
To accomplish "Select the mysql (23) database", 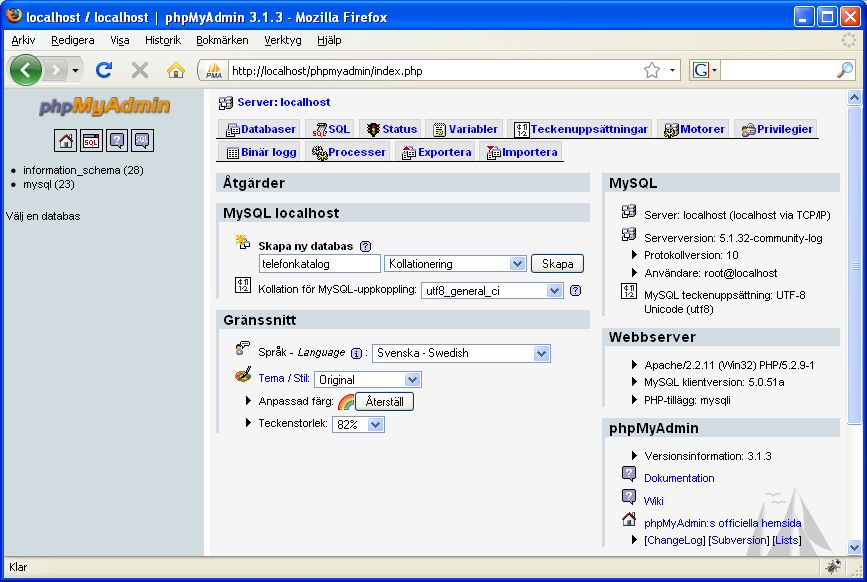I will point(49,184).
